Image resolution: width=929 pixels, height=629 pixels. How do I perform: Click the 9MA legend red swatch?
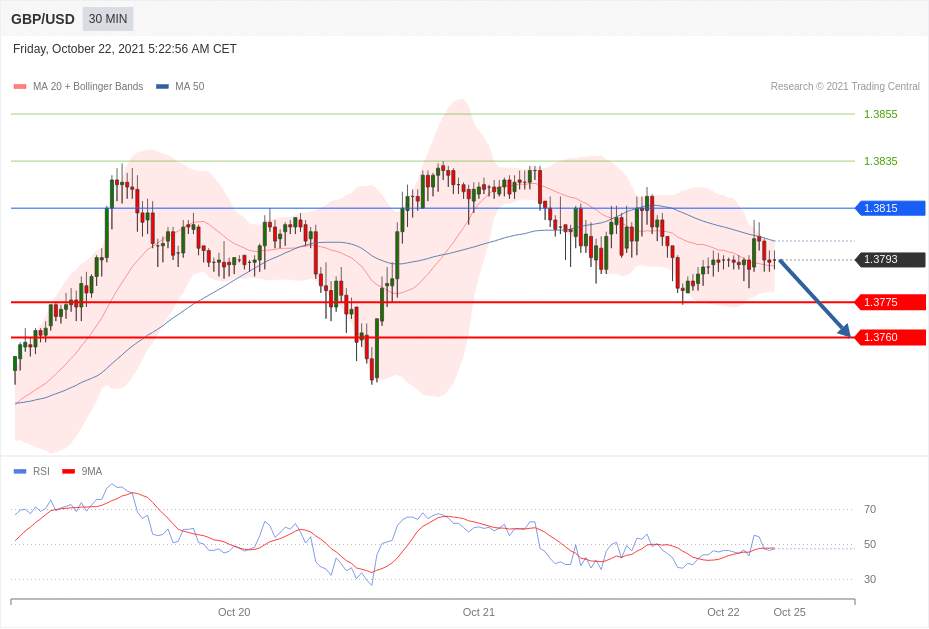pos(69,471)
